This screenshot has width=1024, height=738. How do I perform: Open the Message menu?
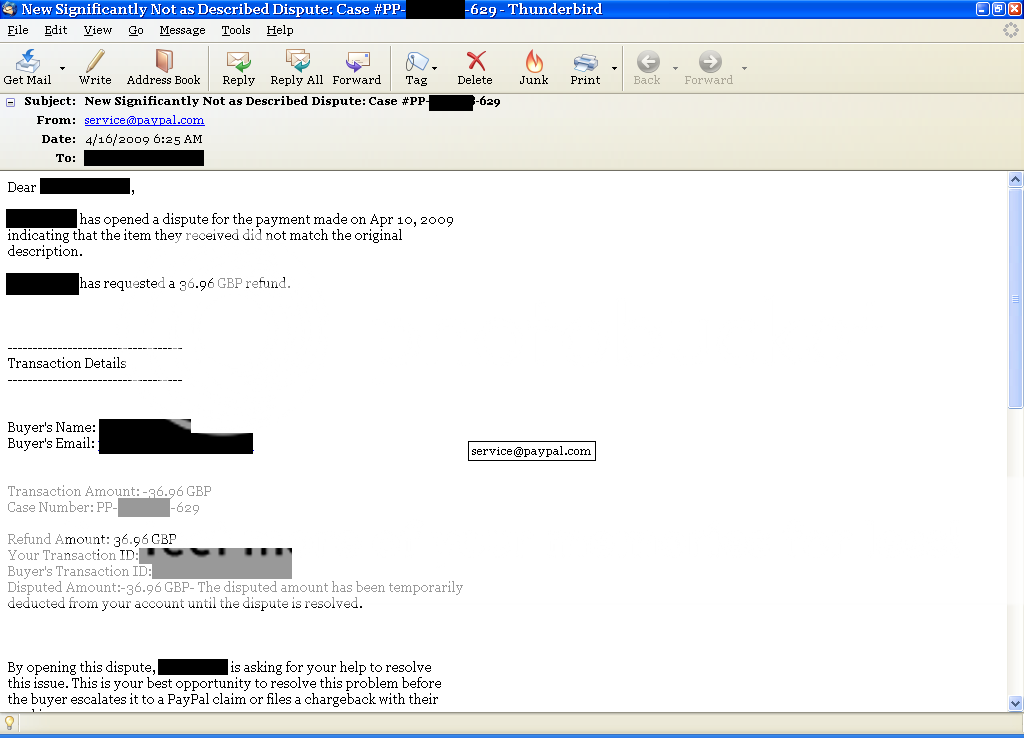[182, 30]
